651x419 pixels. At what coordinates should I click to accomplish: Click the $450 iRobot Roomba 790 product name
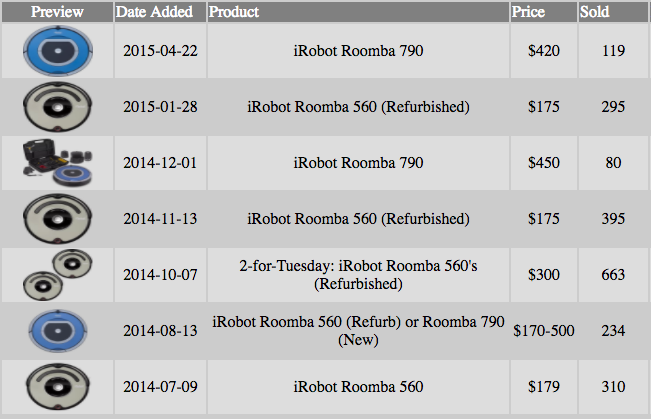click(358, 163)
